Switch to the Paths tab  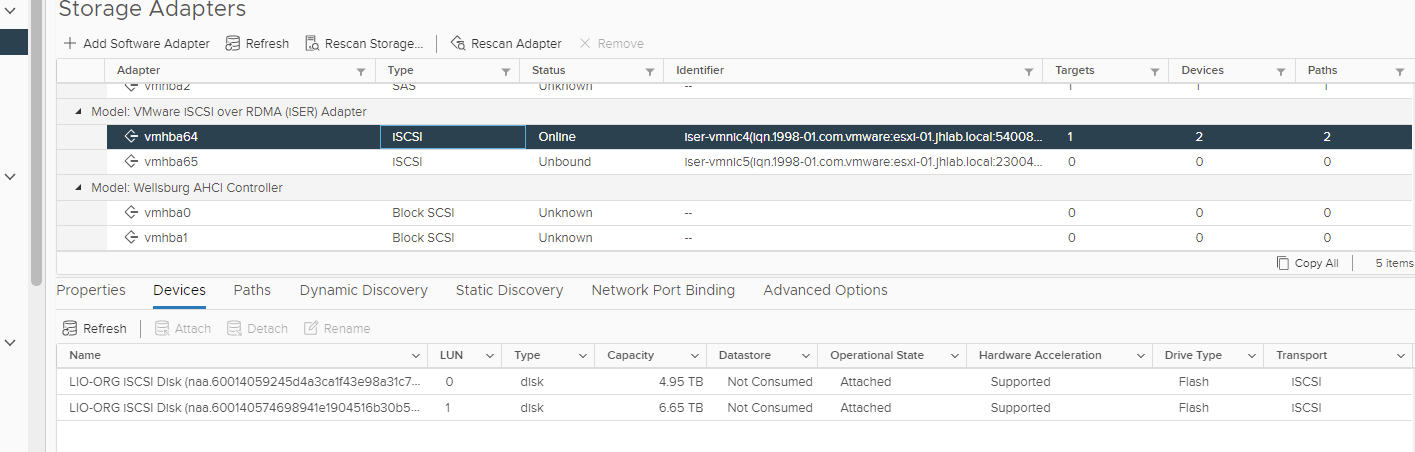252,290
